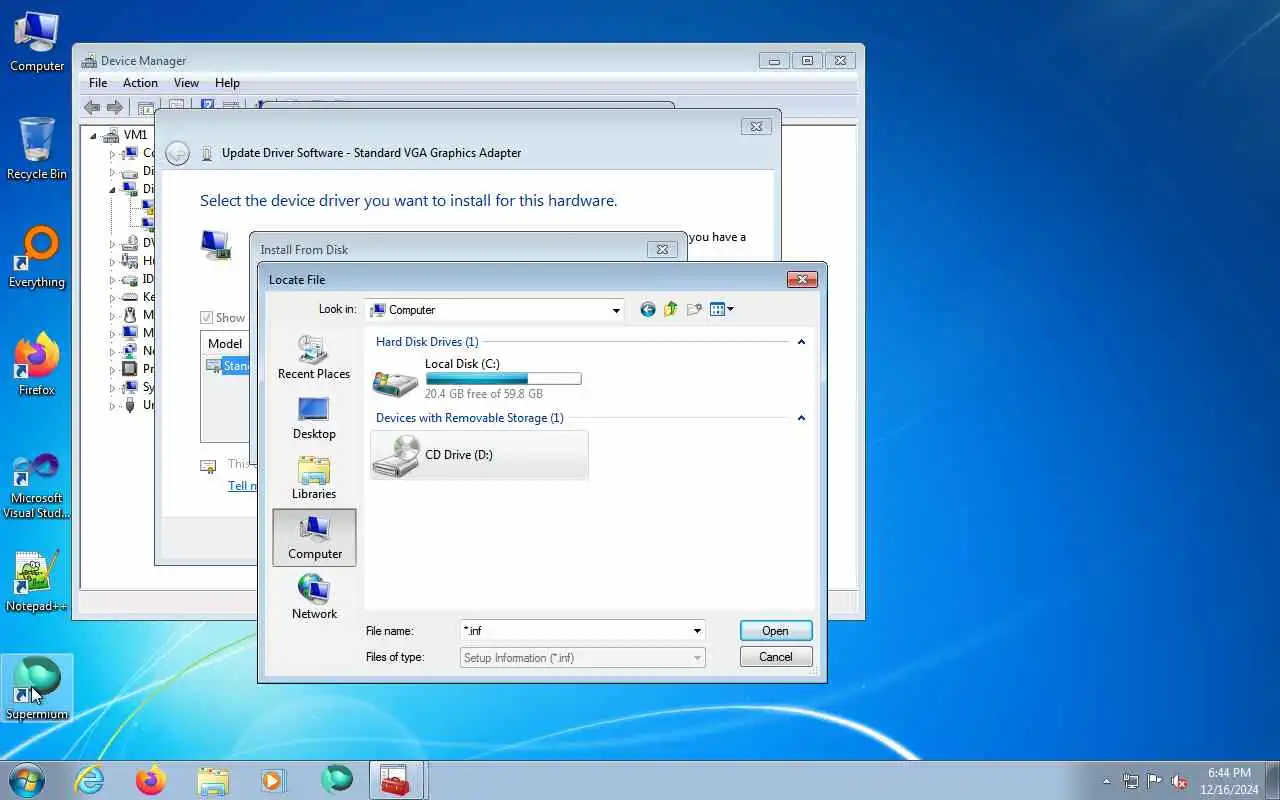Click the wizard Back arrow in Update Driver Software
The image size is (1280, 800).
click(x=177, y=153)
